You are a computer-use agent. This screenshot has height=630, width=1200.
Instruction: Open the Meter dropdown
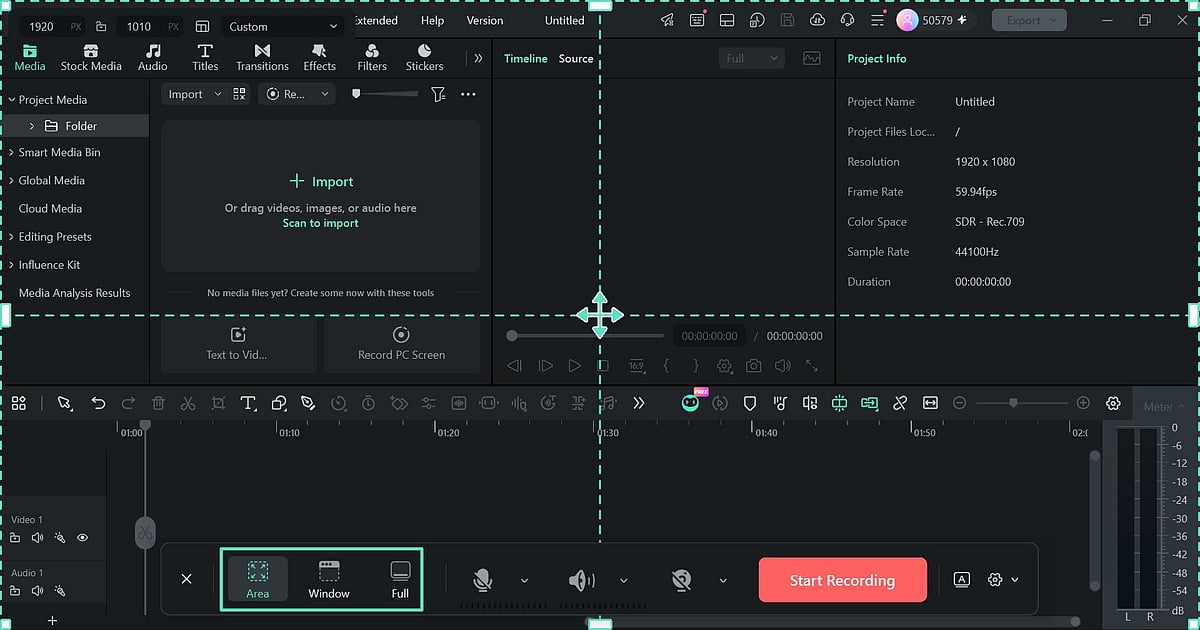(1165, 407)
